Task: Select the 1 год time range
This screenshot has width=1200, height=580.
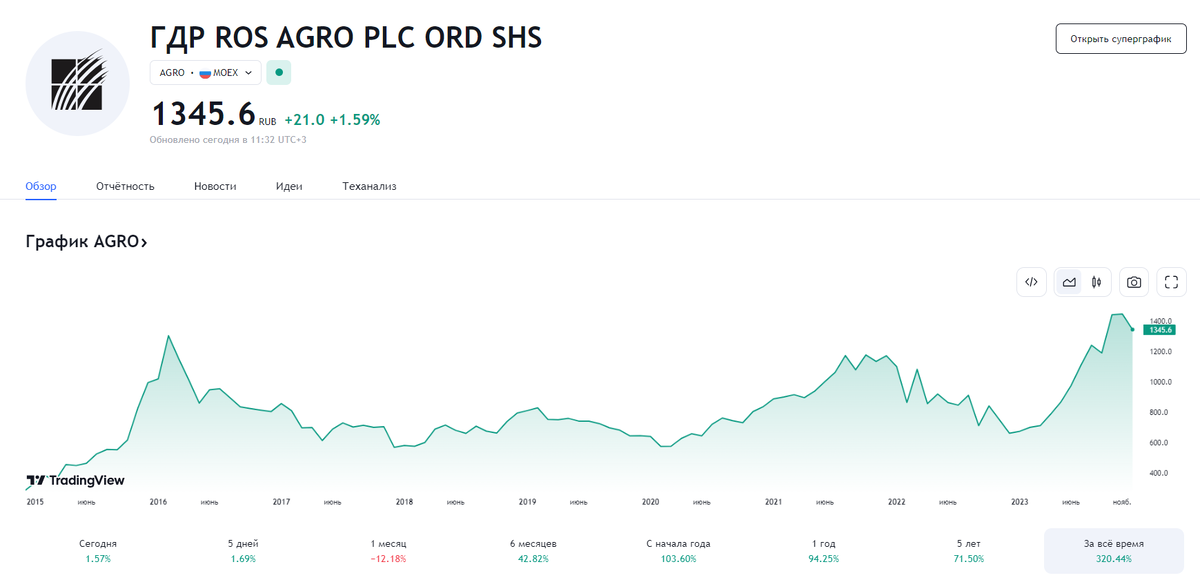Action: [x=824, y=551]
